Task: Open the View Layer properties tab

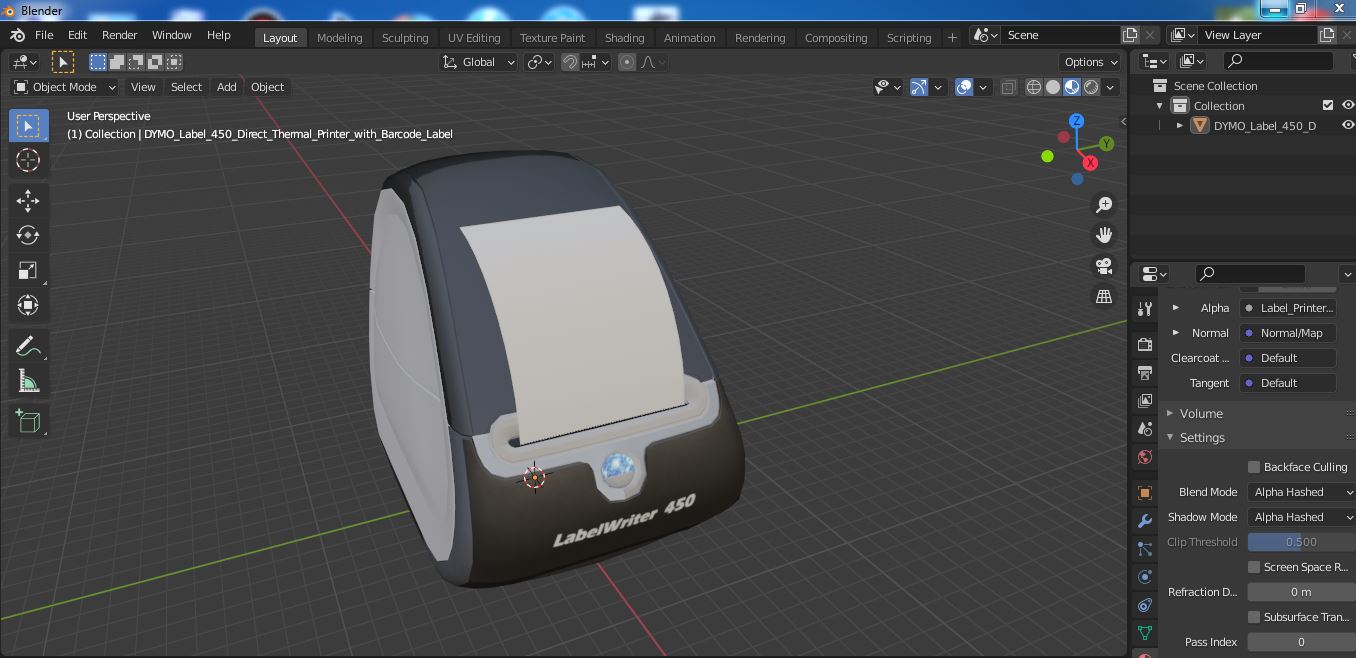Action: [x=1145, y=400]
